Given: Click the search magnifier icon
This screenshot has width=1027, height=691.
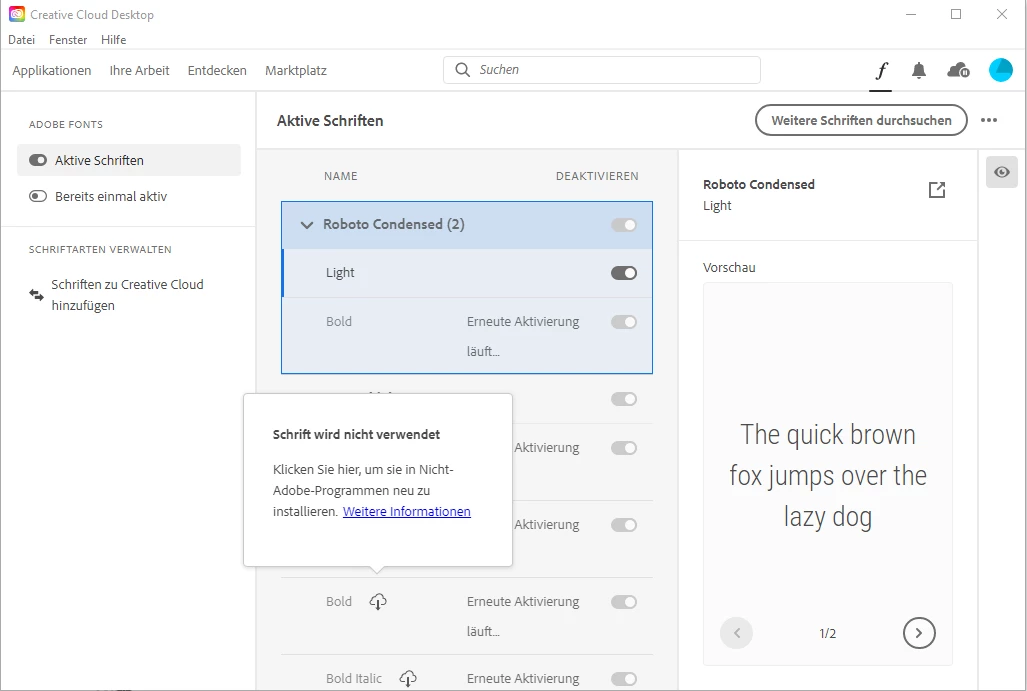Looking at the screenshot, I should coord(462,70).
